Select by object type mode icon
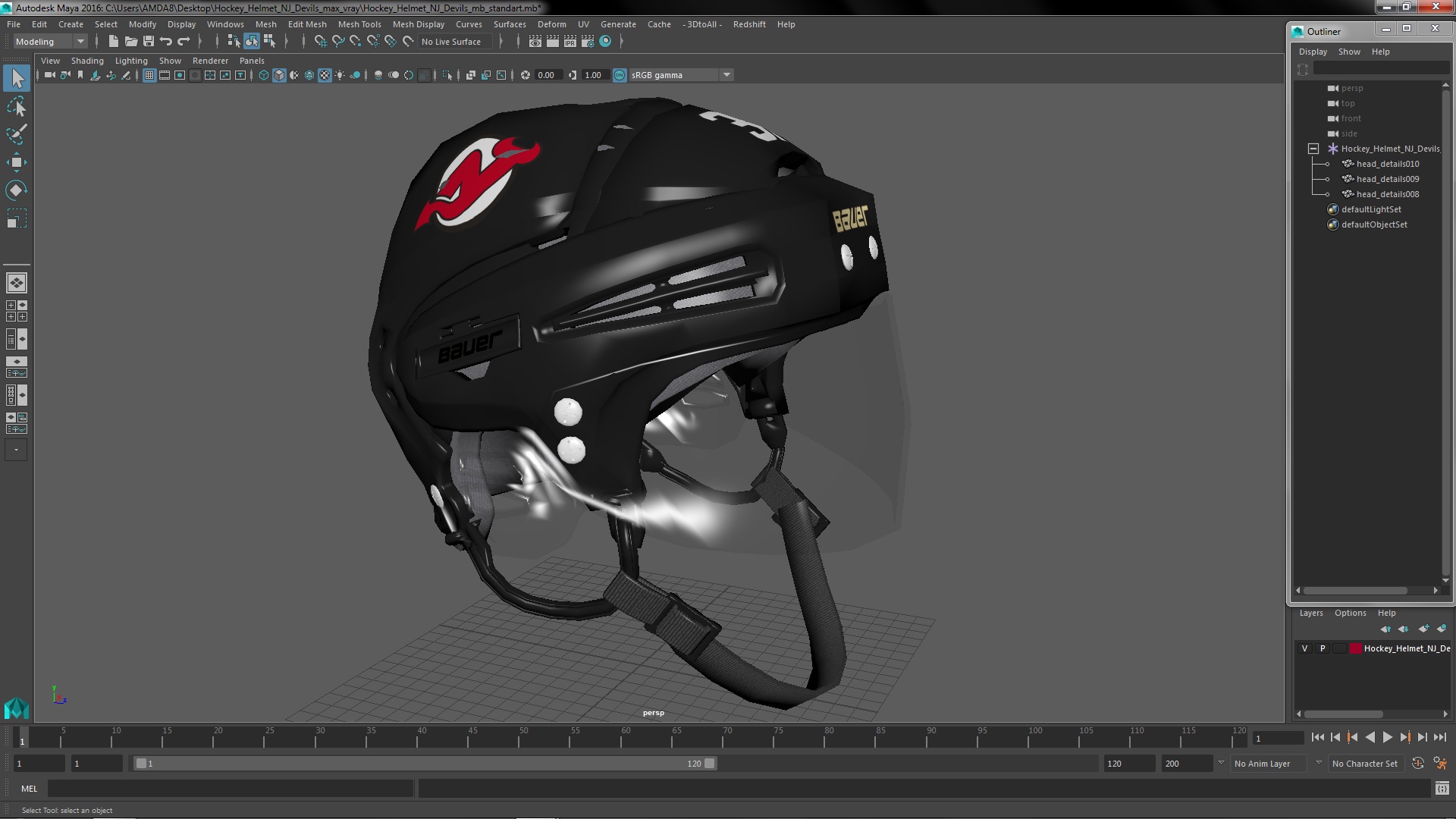 click(x=252, y=42)
